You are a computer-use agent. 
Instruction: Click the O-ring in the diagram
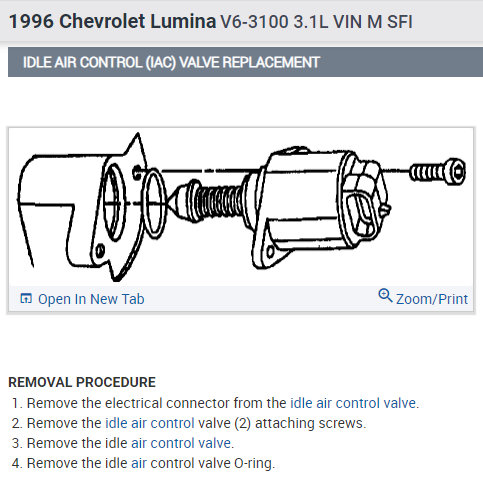tap(154, 203)
